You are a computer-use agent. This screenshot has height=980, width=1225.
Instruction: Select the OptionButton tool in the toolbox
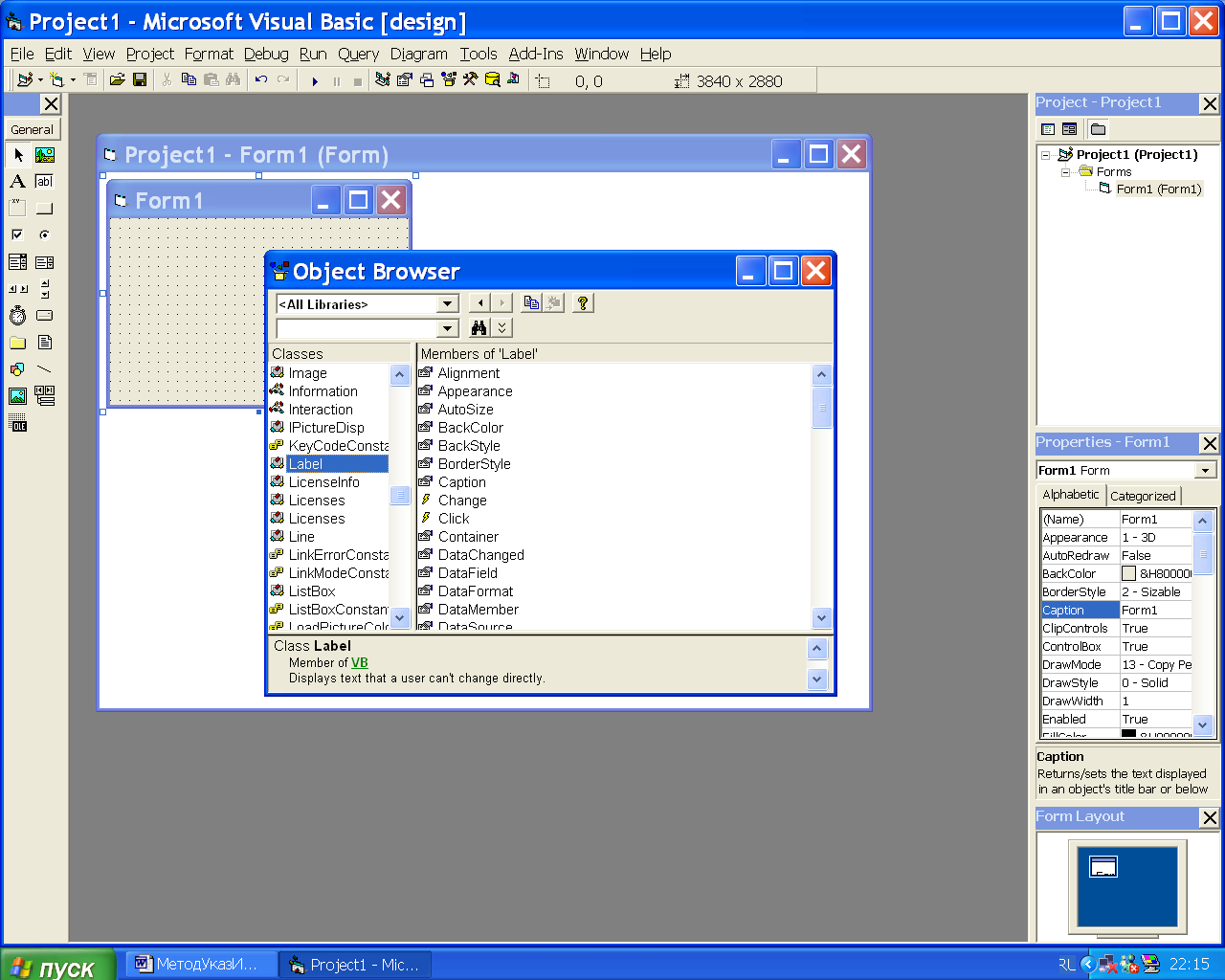click(x=45, y=234)
